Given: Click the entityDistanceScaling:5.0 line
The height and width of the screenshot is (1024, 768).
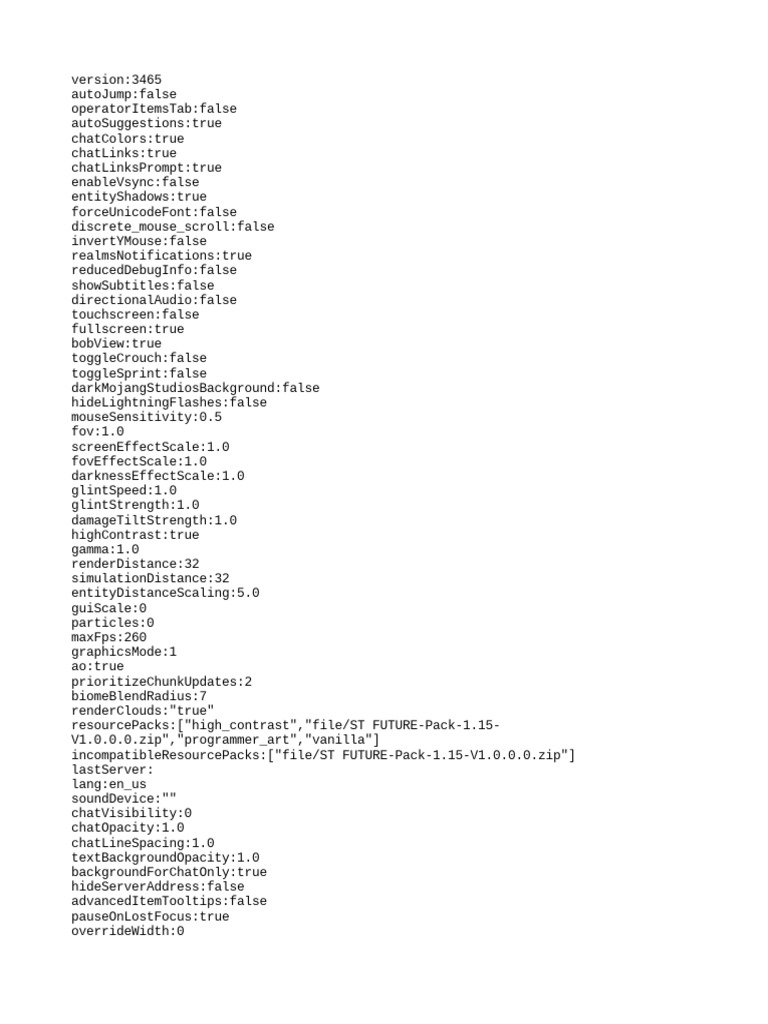Looking at the screenshot, I should pos(165,593).
